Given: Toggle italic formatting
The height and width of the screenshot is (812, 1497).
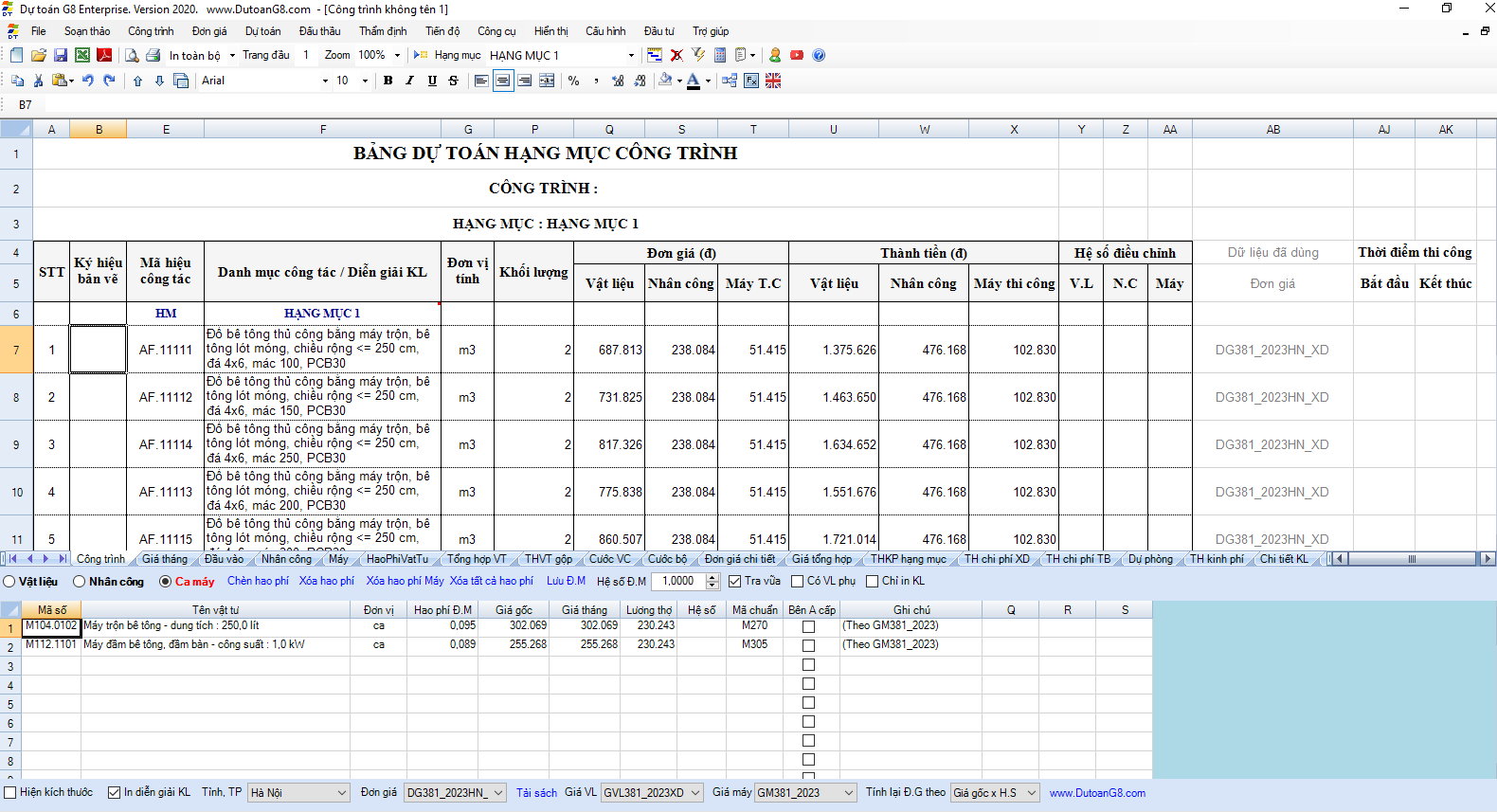Looking at the screenshot, I should click(x=409, y=81).
